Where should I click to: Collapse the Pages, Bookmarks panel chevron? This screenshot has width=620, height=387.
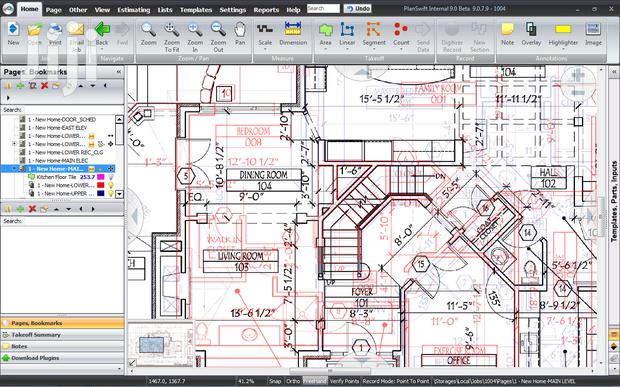point(119,72)
